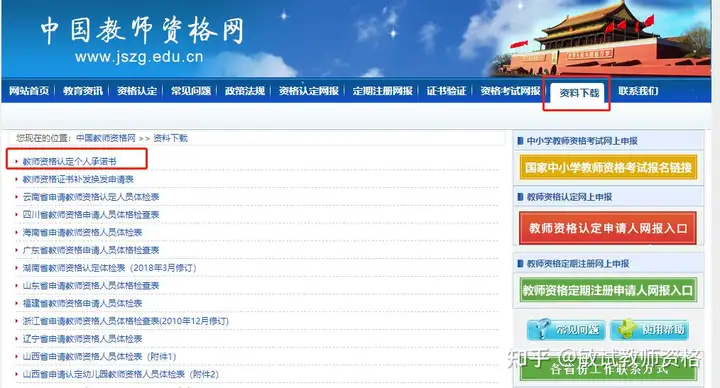Open 山东省申请教师资格人员体格检查表 link
The image size is (720, 388).
[x=91, y=286]
